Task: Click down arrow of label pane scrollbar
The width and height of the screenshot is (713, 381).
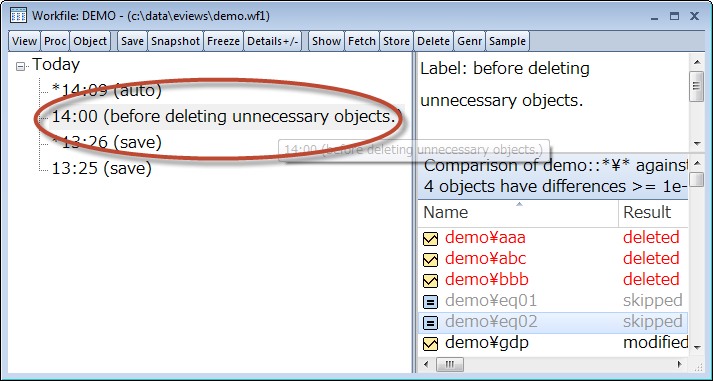Action: (697, 144)
